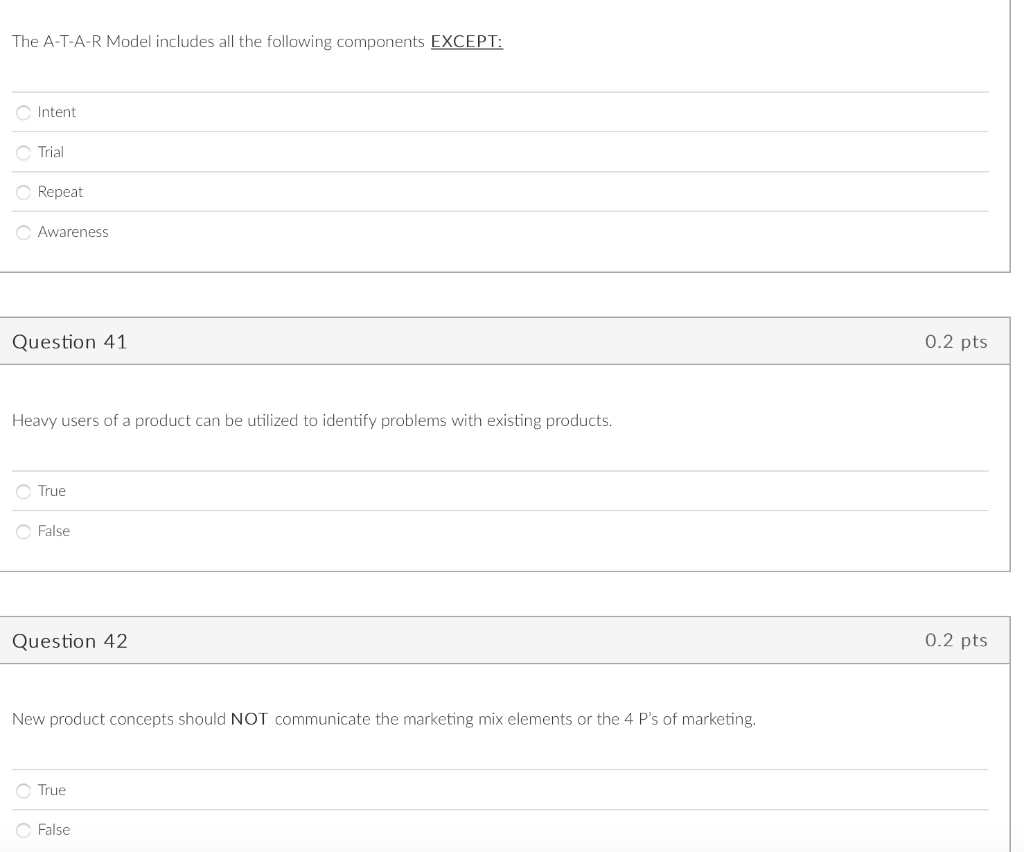The height and width of the screenshot is (852, 1024).
Task: Click the 0.2 pts label on Question 42
Action: tap(957, 640)
